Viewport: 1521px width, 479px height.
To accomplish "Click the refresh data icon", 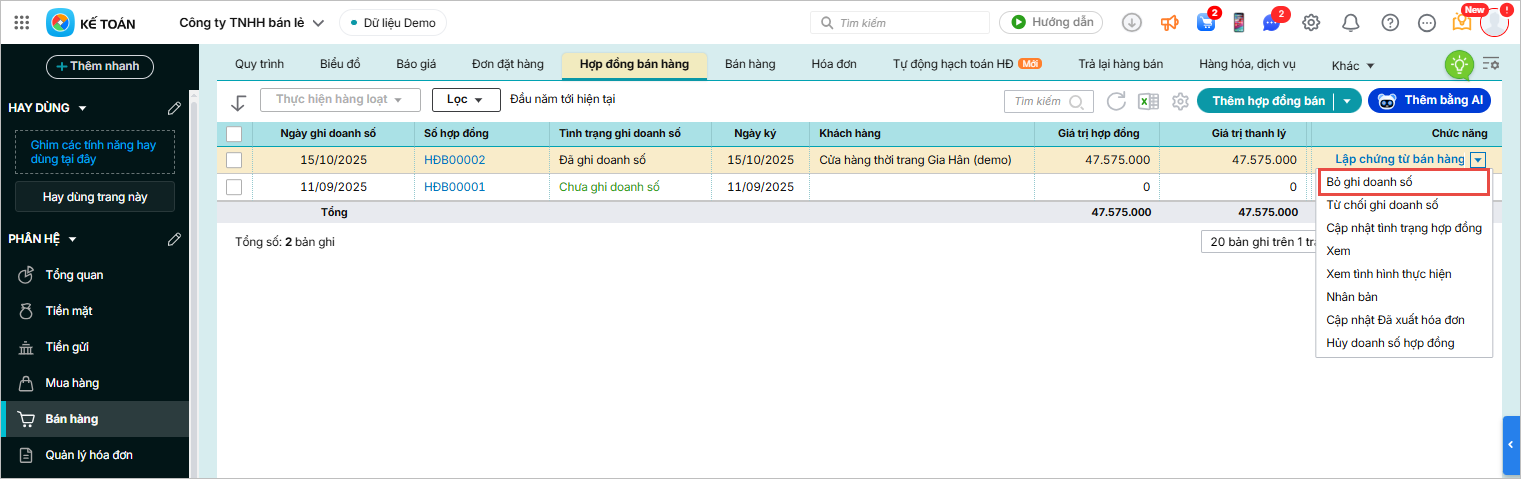I will point(1116,101).
